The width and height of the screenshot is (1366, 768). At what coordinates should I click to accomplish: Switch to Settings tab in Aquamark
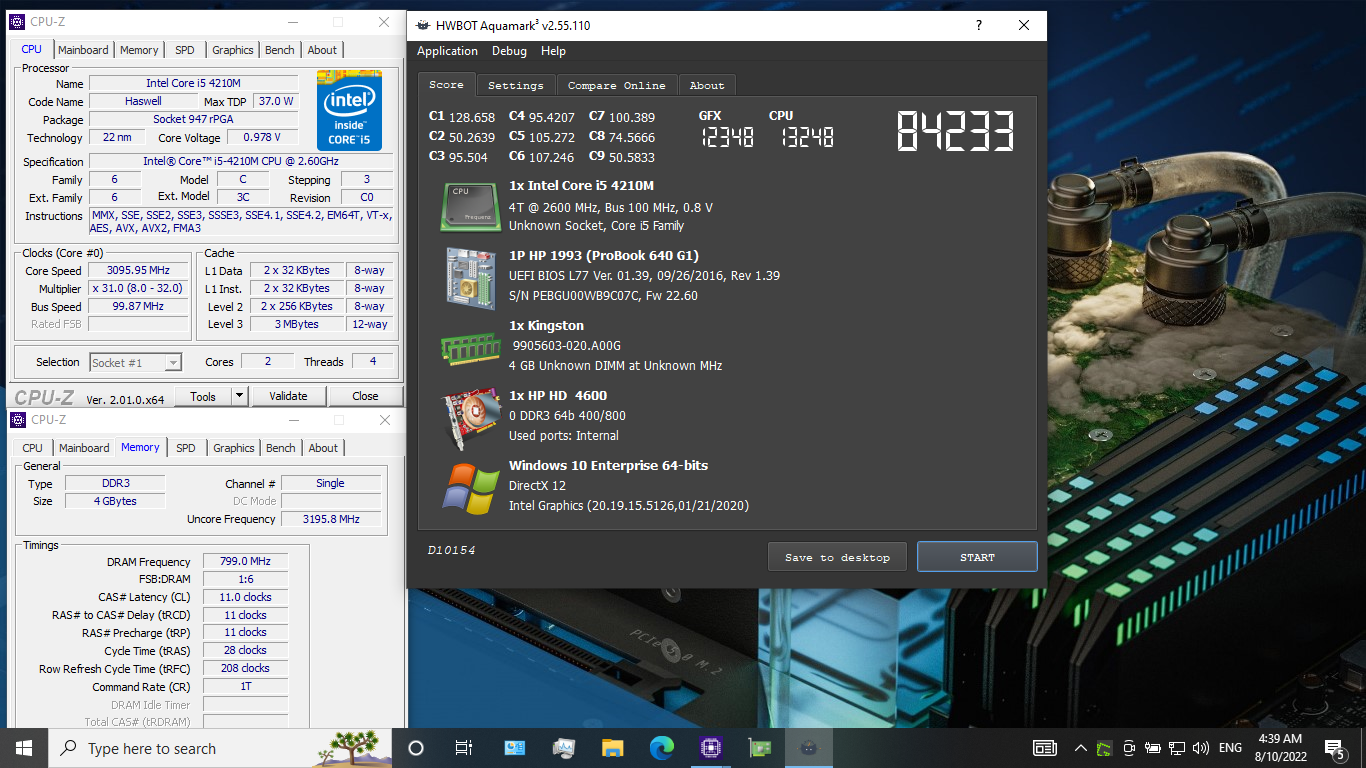click(516, 85)
